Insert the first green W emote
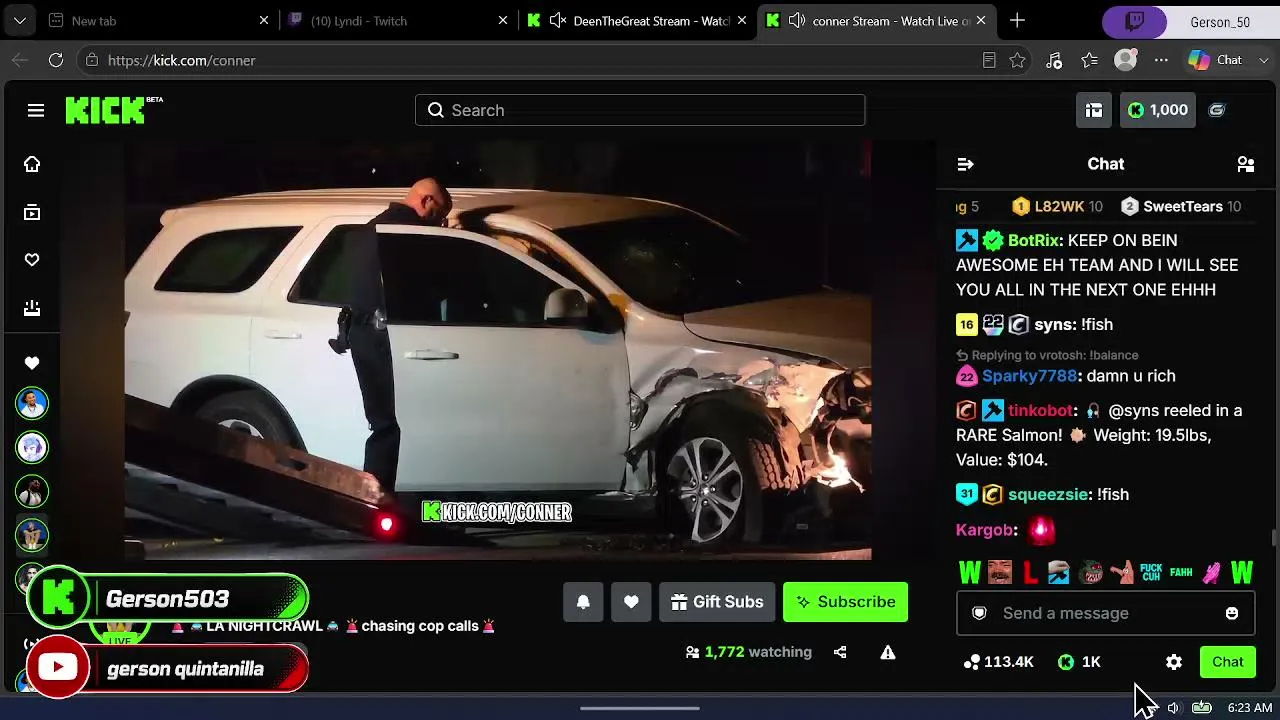 click(x=970, y=573)
